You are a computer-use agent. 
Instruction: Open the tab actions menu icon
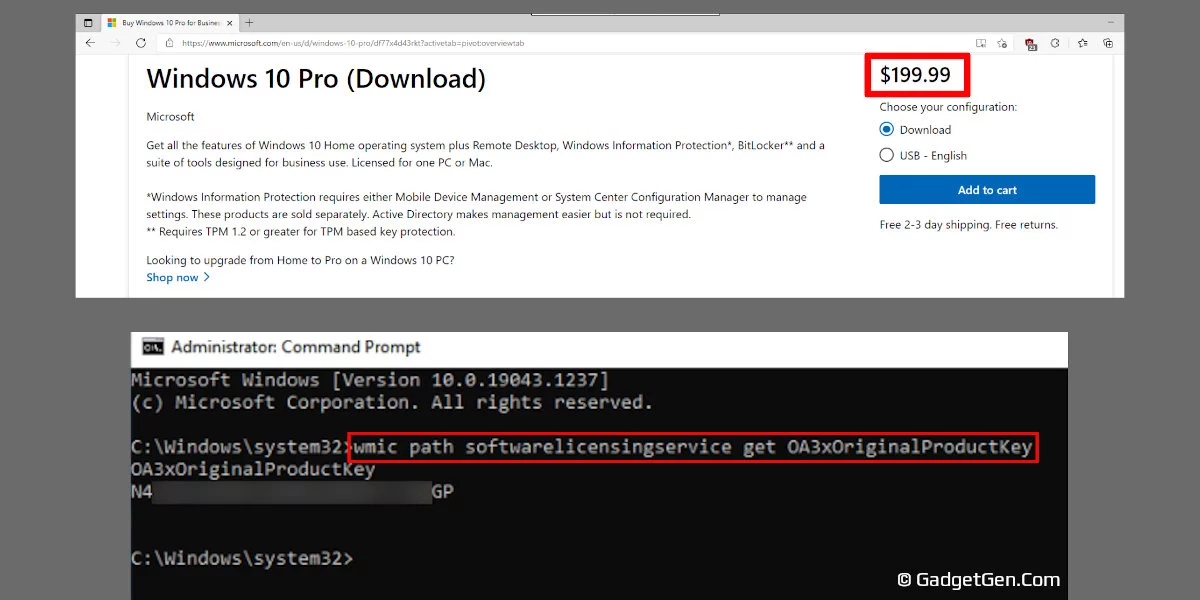point(88,23)
